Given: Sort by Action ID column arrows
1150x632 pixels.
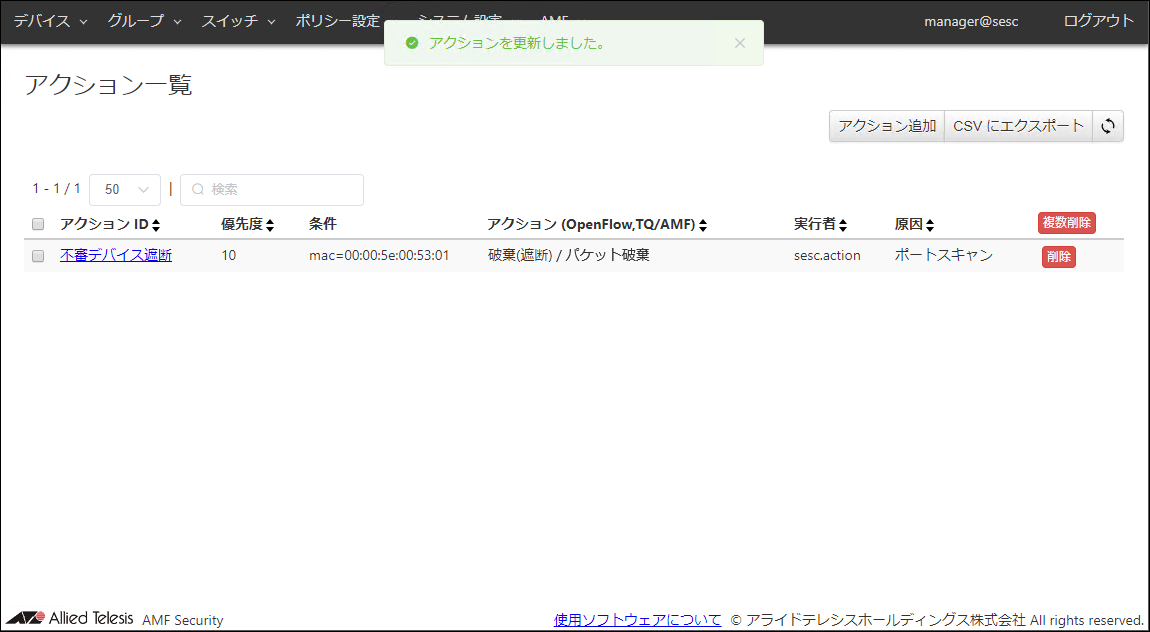Looking at the screenshot, I should coord(156,225).
